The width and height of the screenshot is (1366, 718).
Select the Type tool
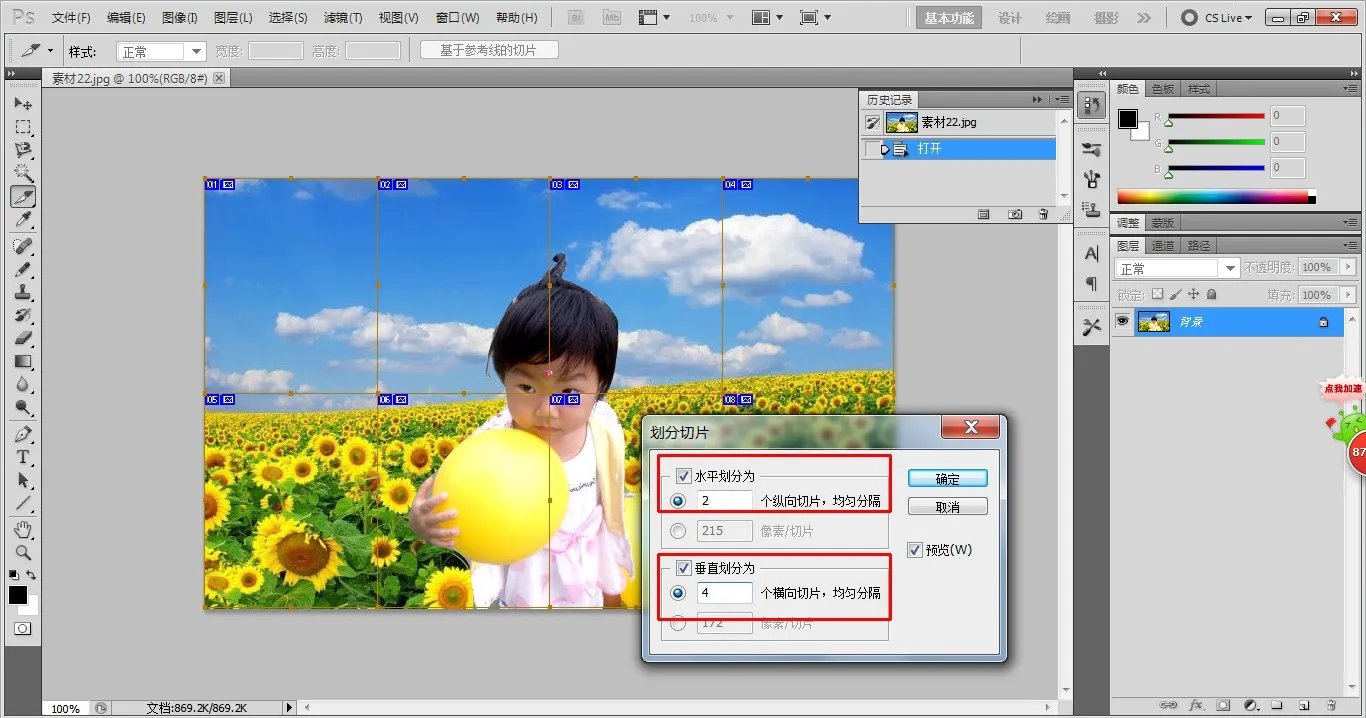tap(23, 457)
